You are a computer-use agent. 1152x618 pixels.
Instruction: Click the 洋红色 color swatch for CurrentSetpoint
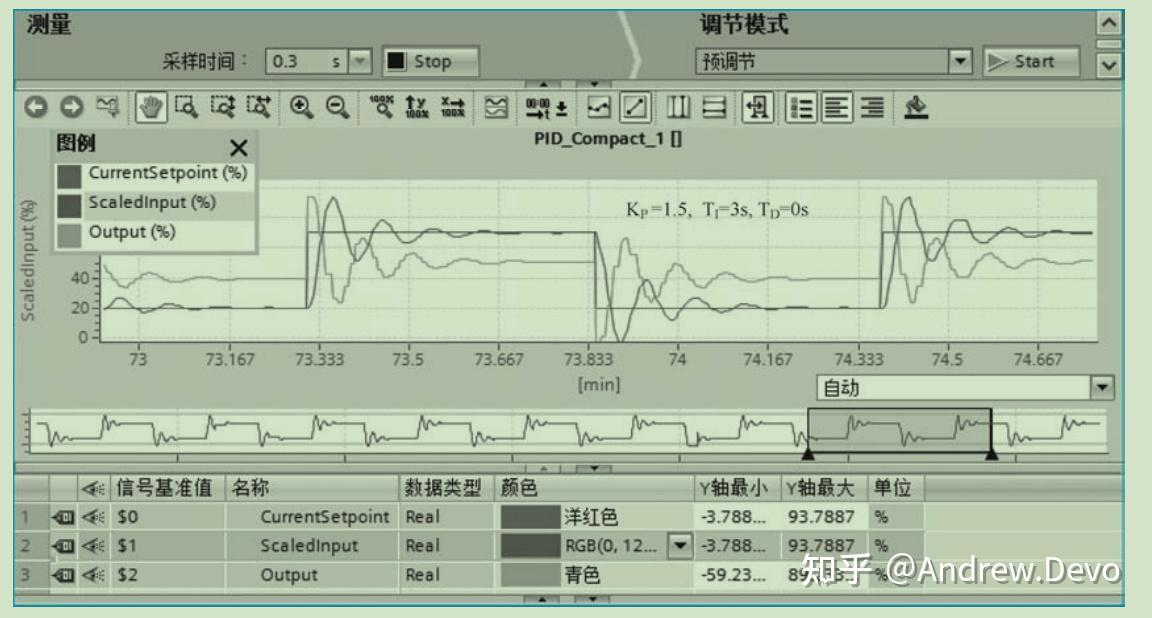(x=530, y=517)
